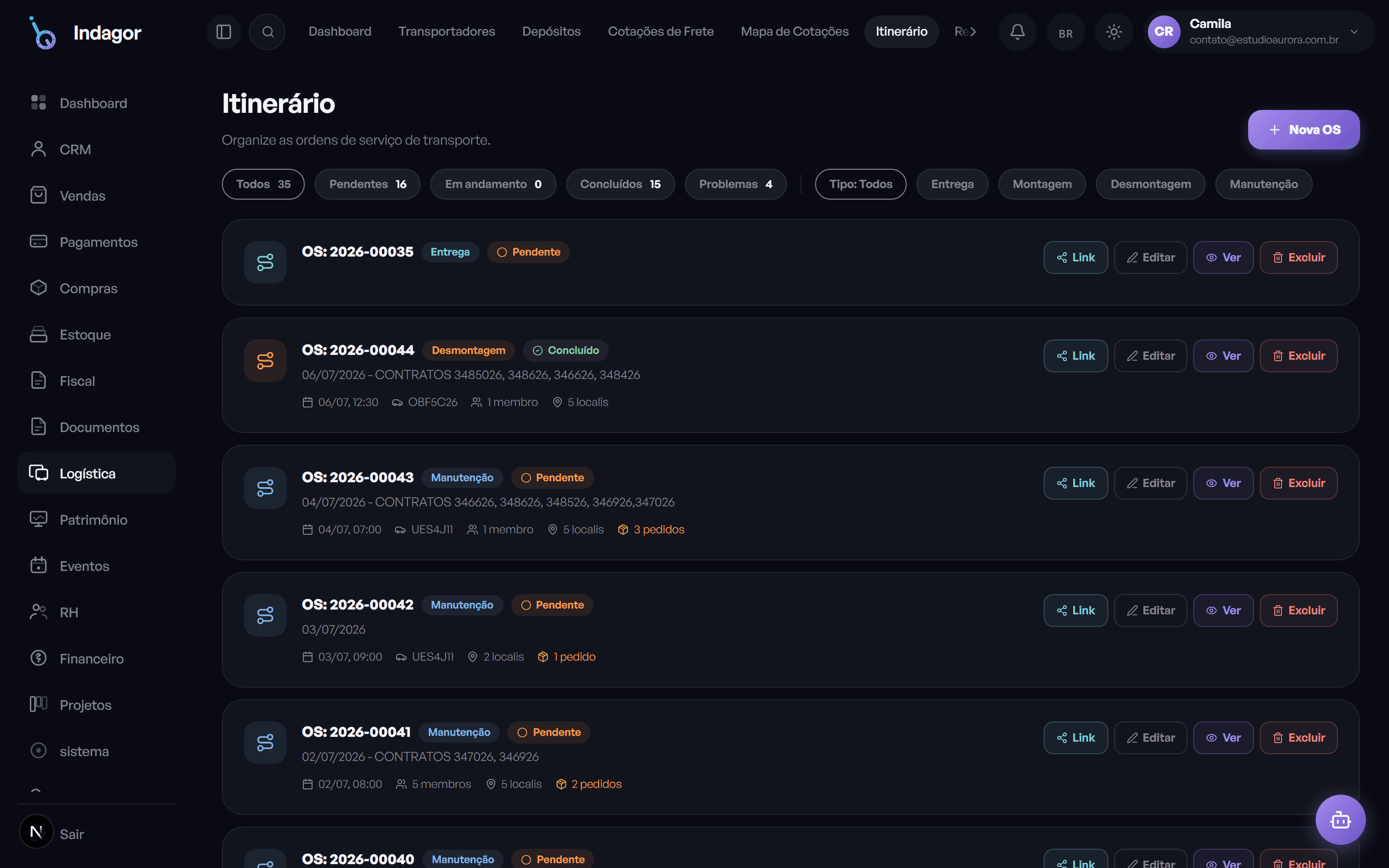Delete OS 2026-00035
The image size is (1389, 868).
1298,258
